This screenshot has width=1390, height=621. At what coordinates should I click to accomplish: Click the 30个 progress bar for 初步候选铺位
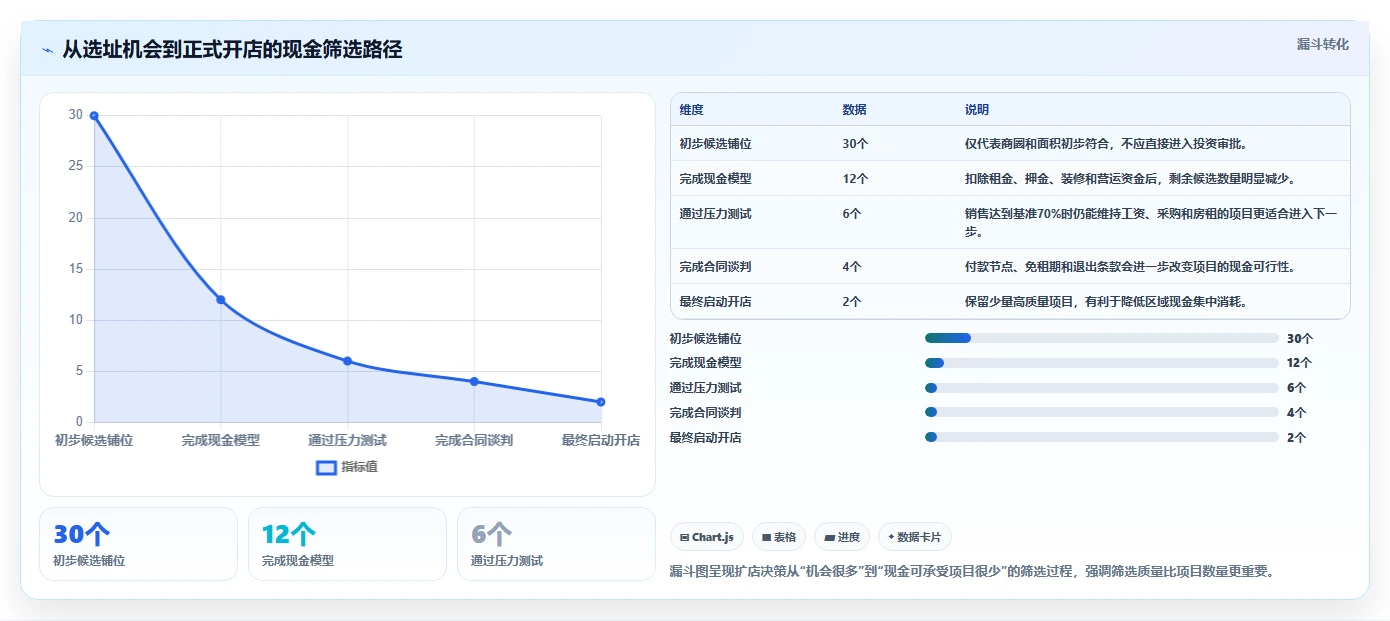tap(1102, 338)
